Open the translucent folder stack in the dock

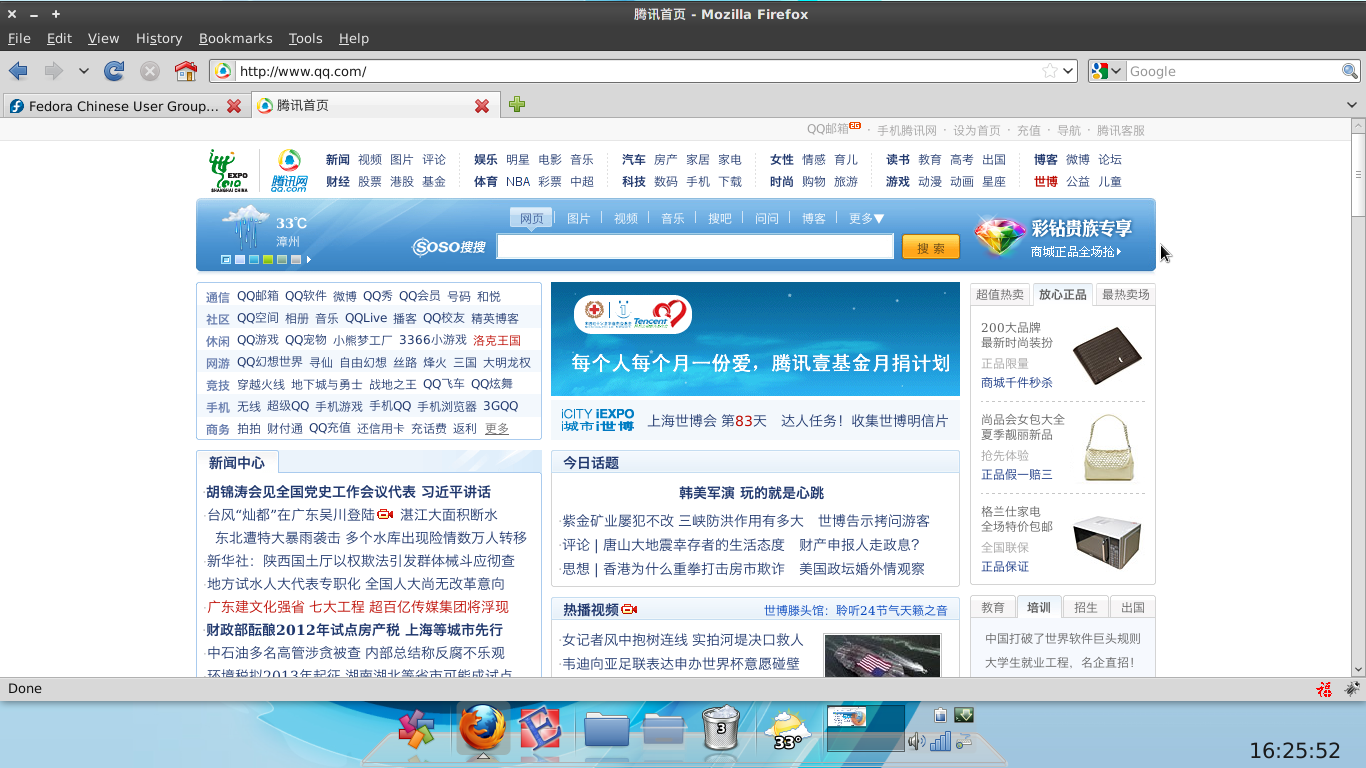tap(664, 728)
